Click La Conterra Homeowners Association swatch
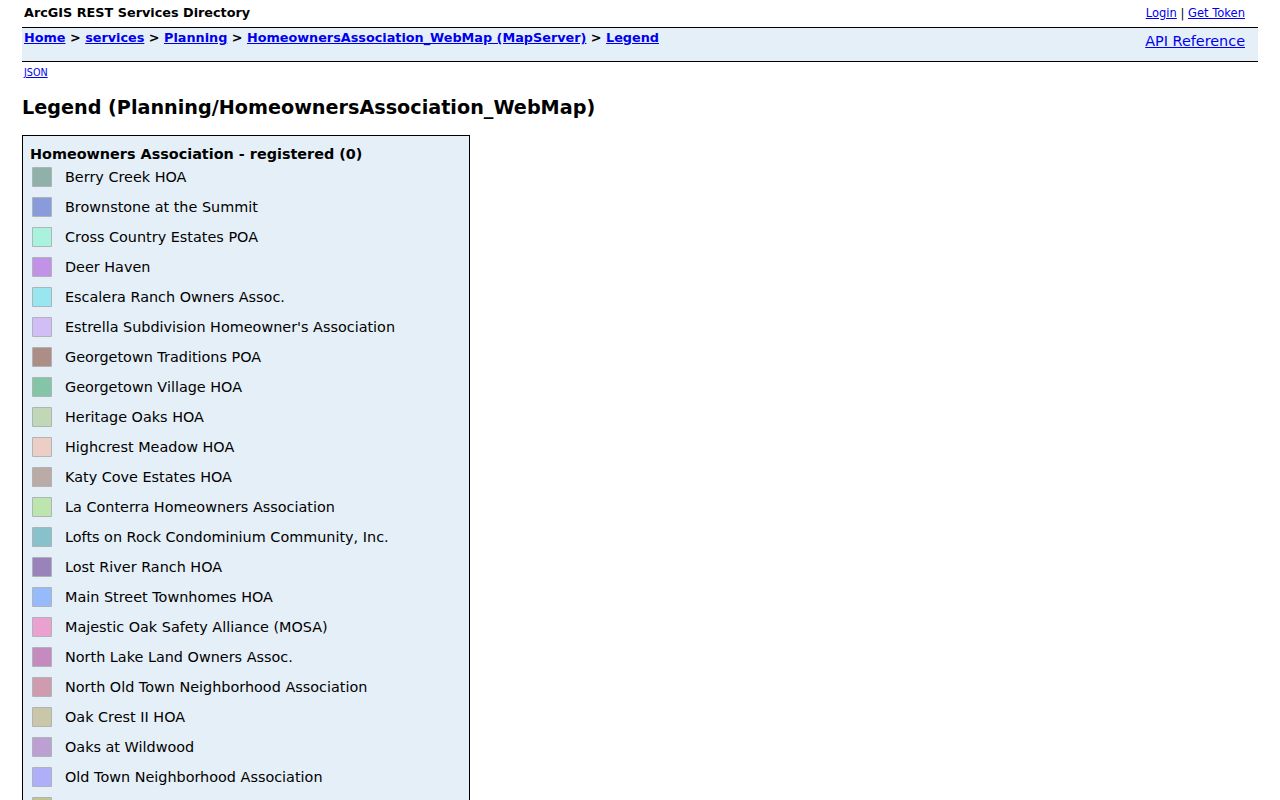Screen dimensions: 1280x800 [x=42, y=507]
